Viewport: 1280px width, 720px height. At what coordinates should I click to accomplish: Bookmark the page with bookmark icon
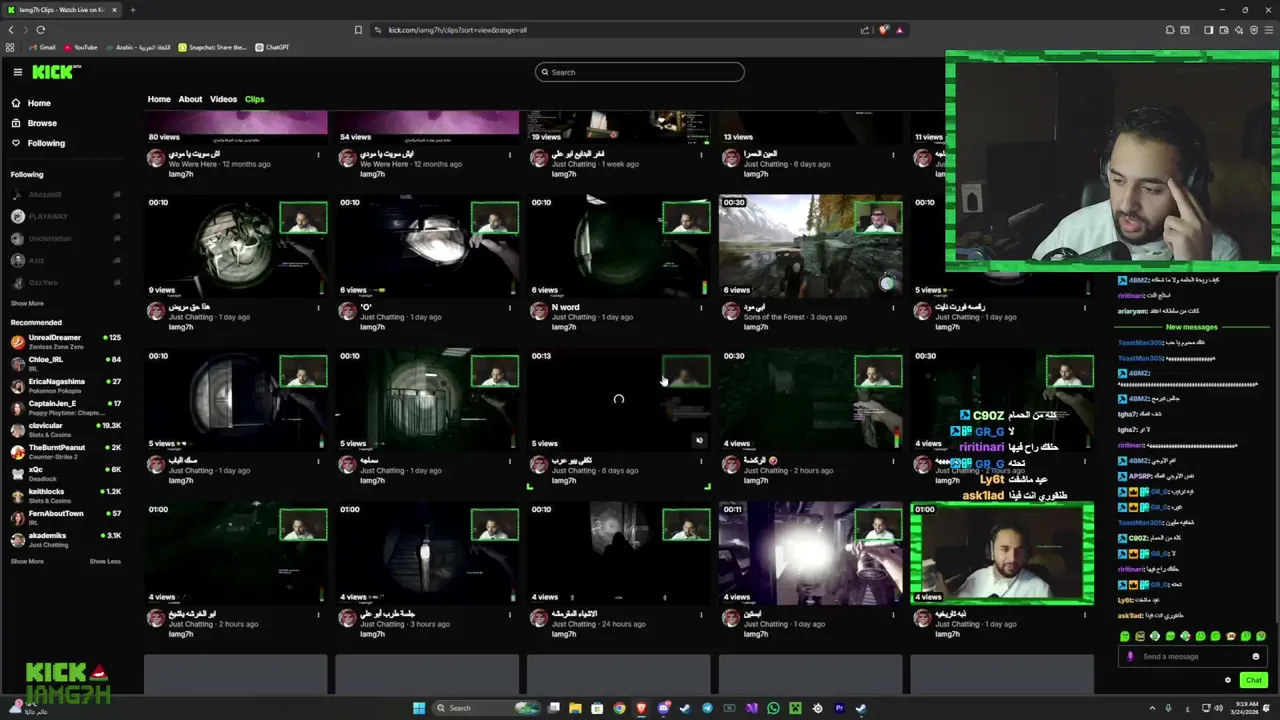click(358, 30)
